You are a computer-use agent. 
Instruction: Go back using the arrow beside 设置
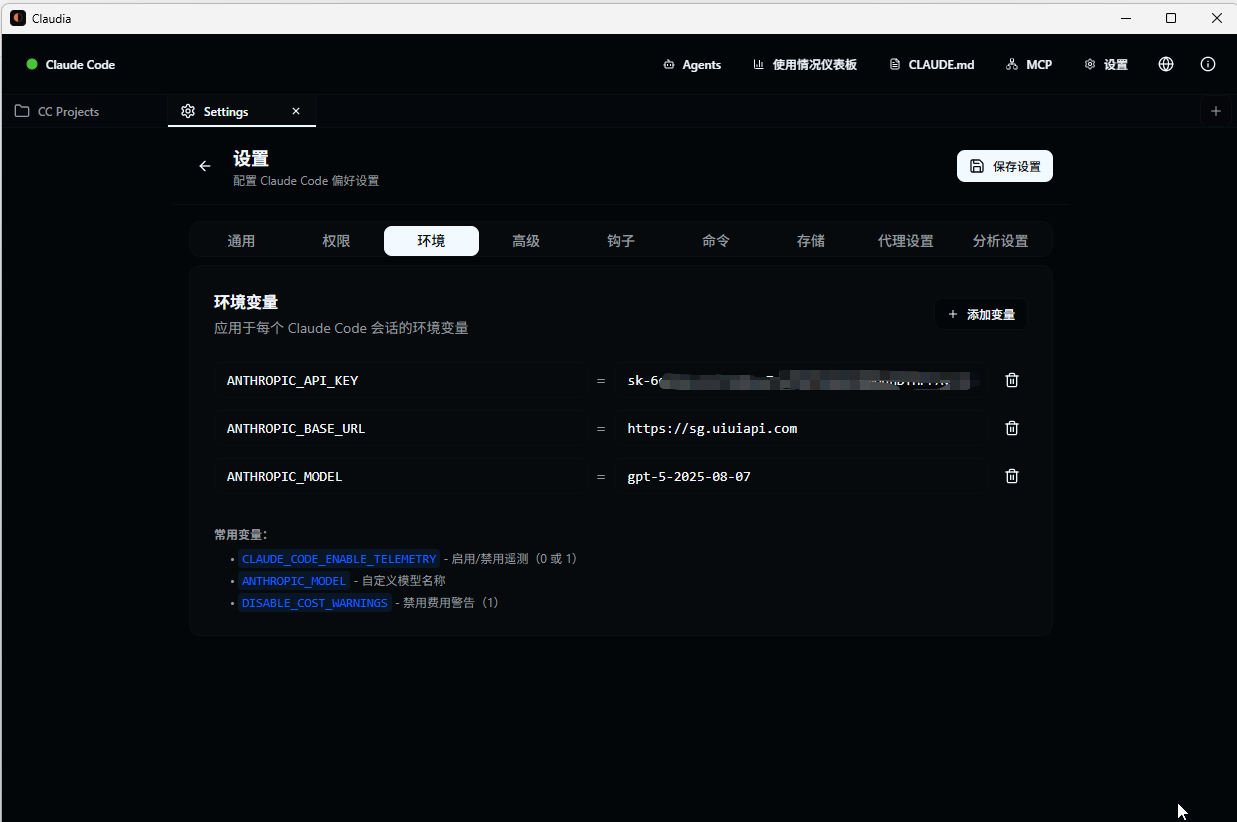pyautogui.click(x=205, y=166)
